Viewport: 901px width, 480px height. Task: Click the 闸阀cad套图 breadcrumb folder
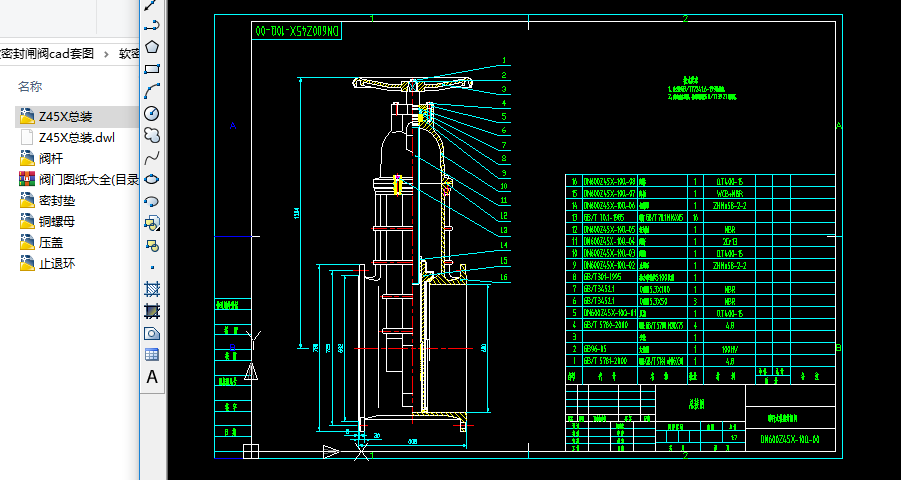click(47, 54)
